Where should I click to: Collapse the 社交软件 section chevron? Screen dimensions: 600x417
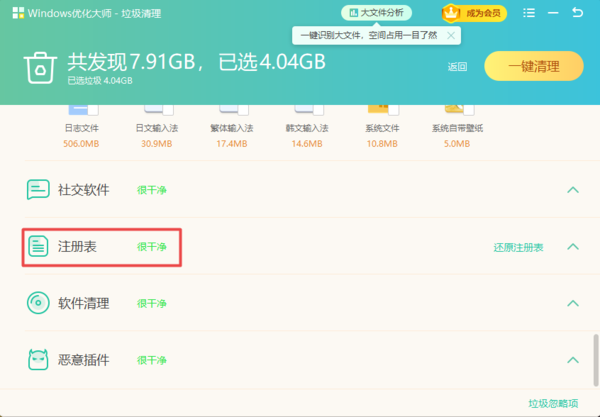pos(573,189)
